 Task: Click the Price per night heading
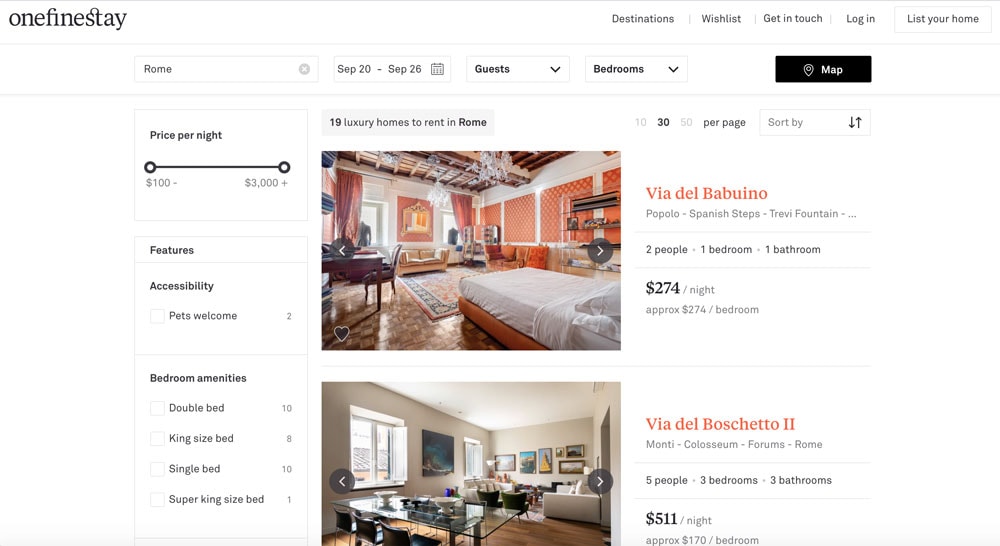[186, 135]
